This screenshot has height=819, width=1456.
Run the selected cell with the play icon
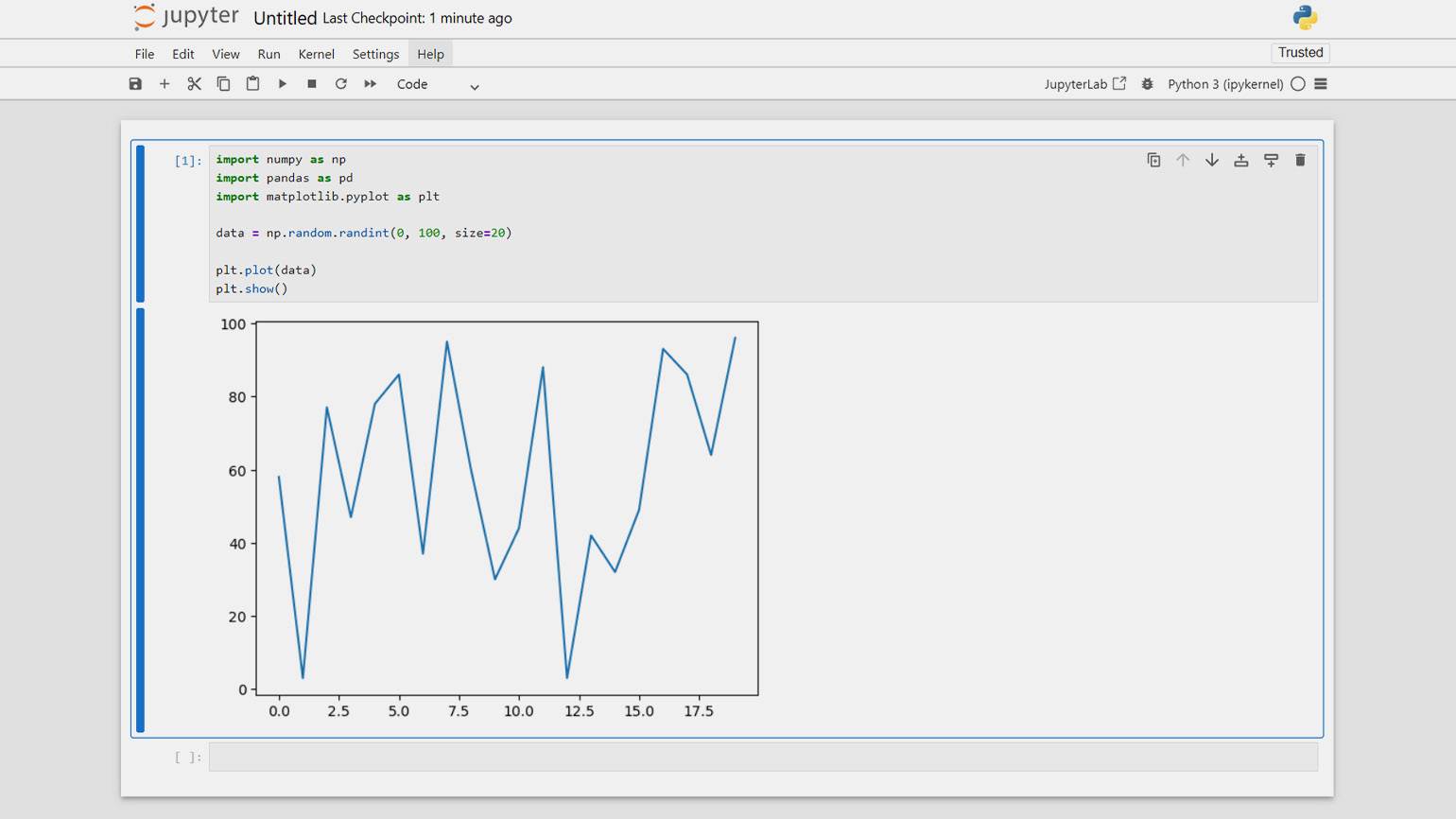pos(282,84)
